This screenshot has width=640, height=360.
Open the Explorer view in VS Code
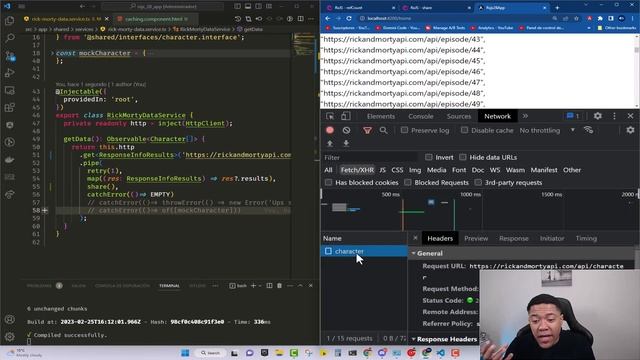(x=9, y=20)
